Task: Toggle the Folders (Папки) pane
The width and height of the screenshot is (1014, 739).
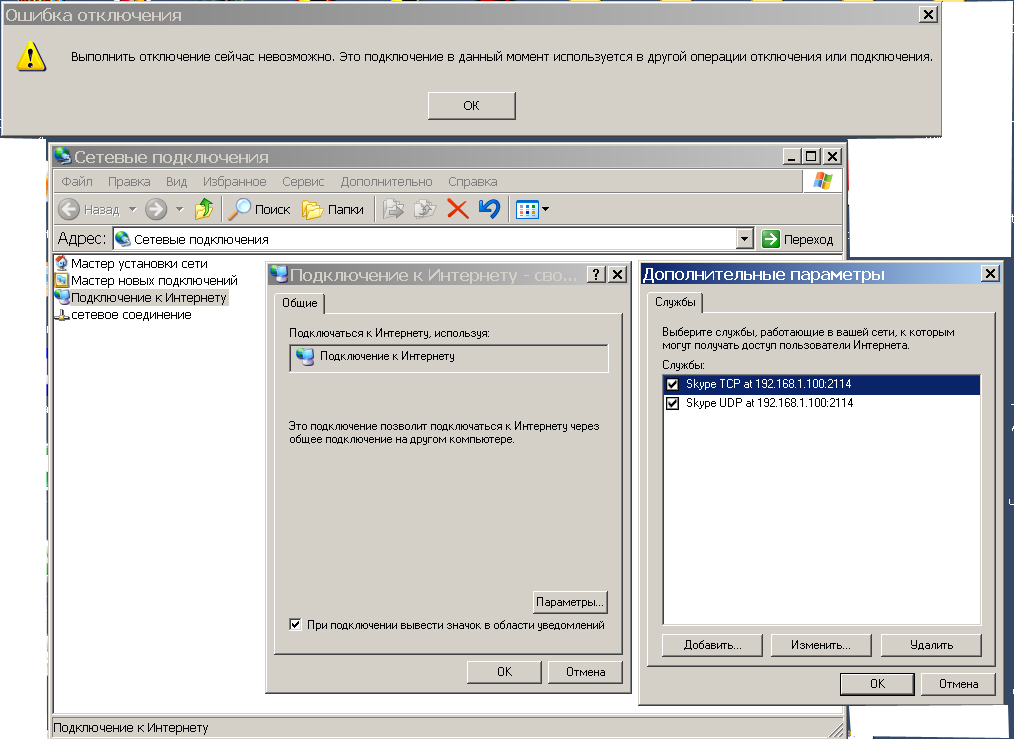Action: 333,209
